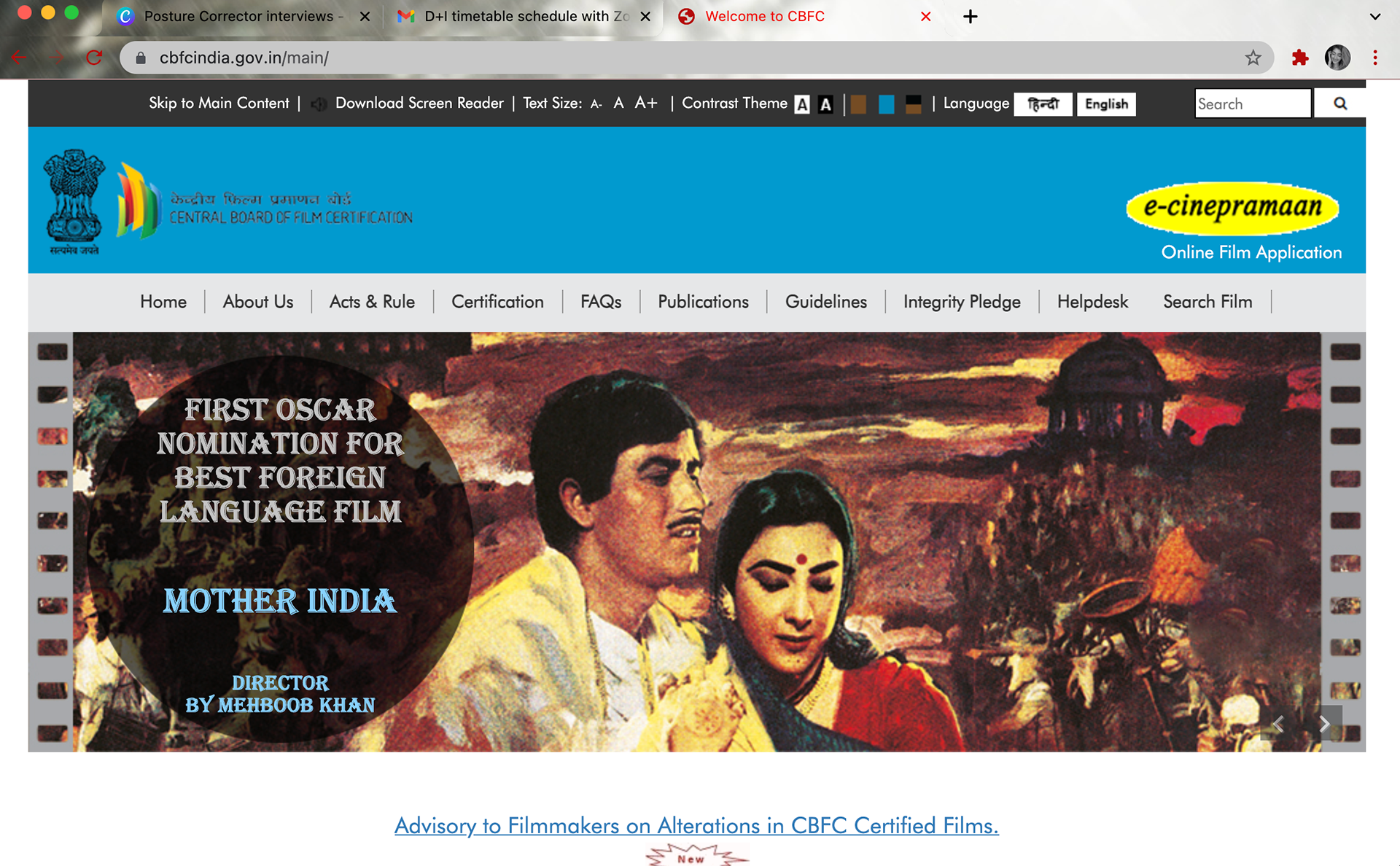Expand the tab search chevron

point(1375,16)
